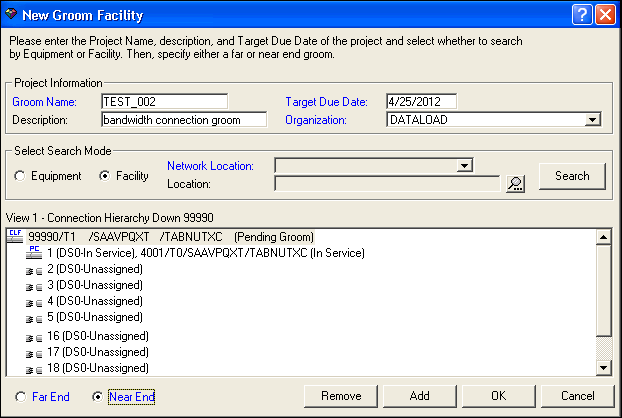Click the Add button
Viewport: 622px width, 418px height.
click(420, 396)
